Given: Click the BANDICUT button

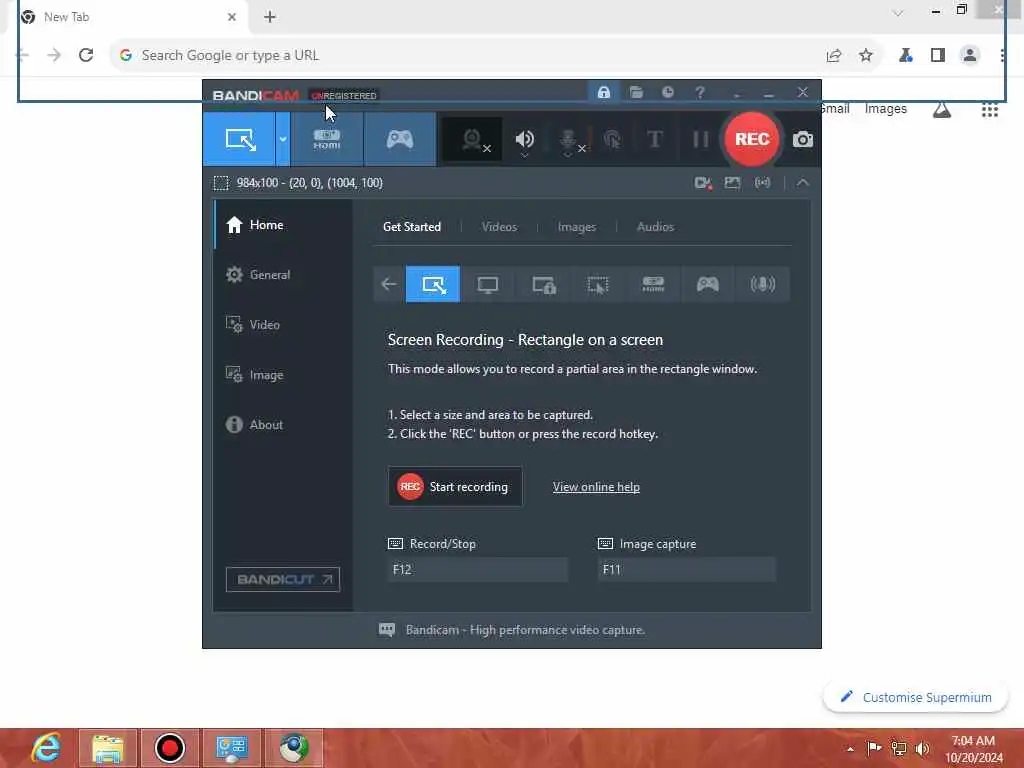Looking at the screenshot, I should point(283,579).
